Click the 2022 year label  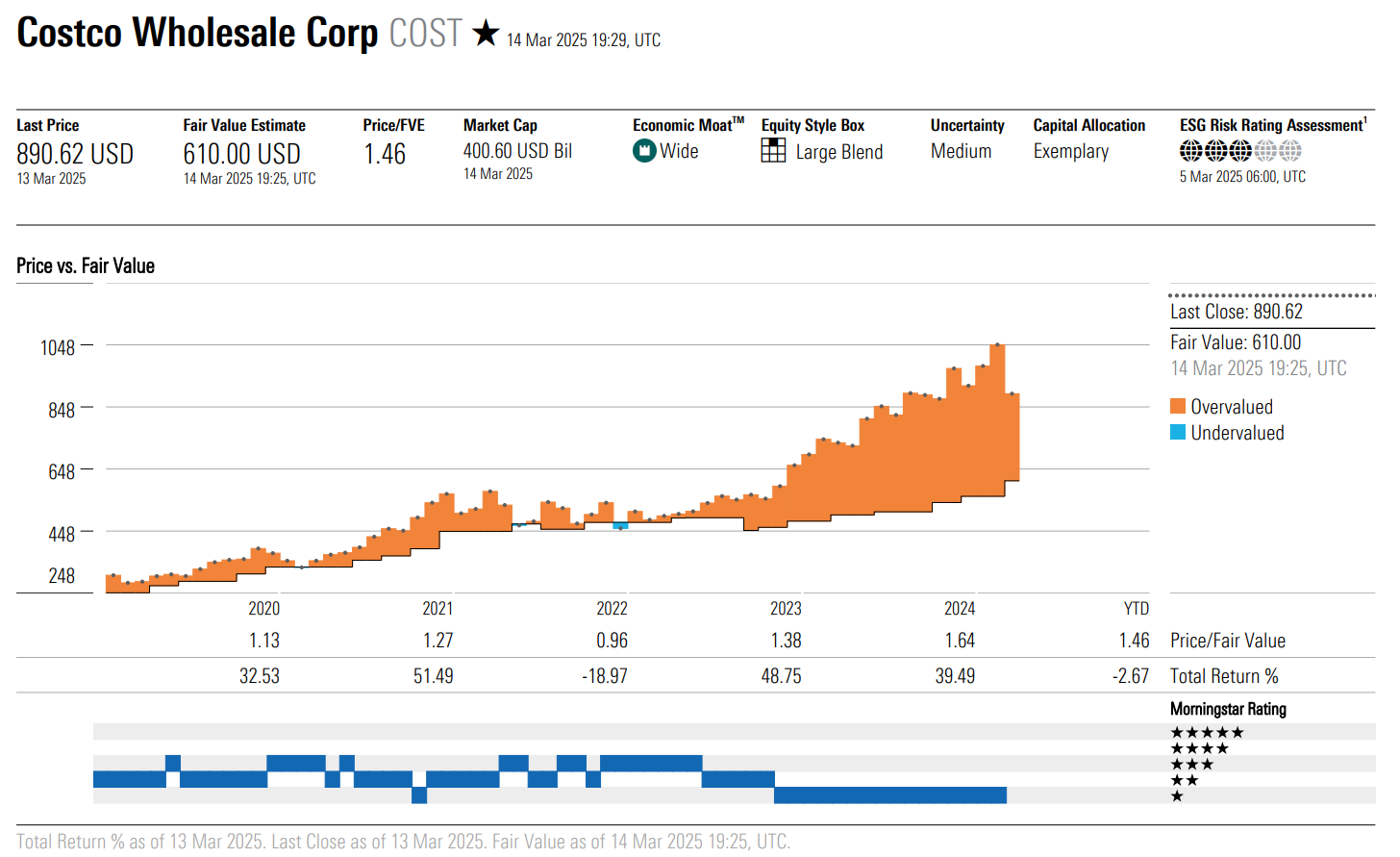click(612, 609)
